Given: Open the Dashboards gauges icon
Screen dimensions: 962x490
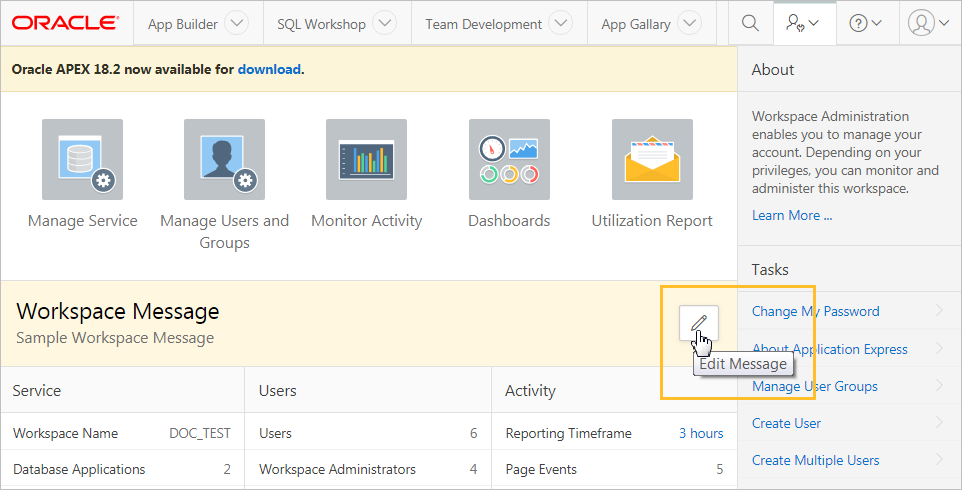Looking at the screenshot, I should 509,159.
